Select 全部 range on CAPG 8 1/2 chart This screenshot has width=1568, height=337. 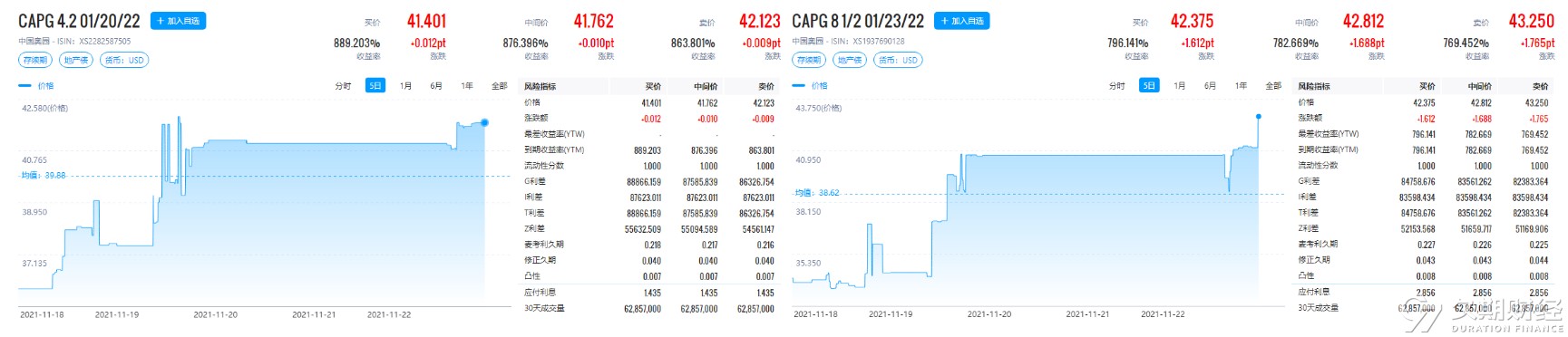pos(1272,86)
